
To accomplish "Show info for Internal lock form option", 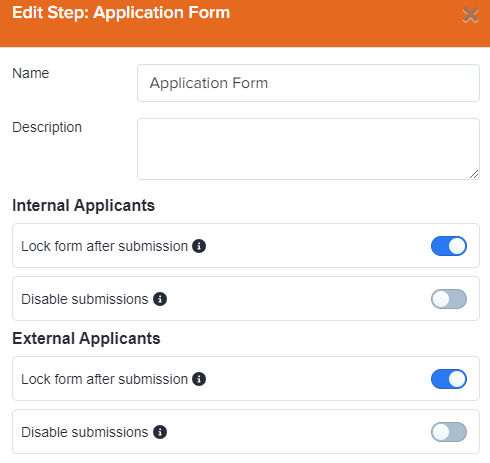I will (x=199, y=246).
